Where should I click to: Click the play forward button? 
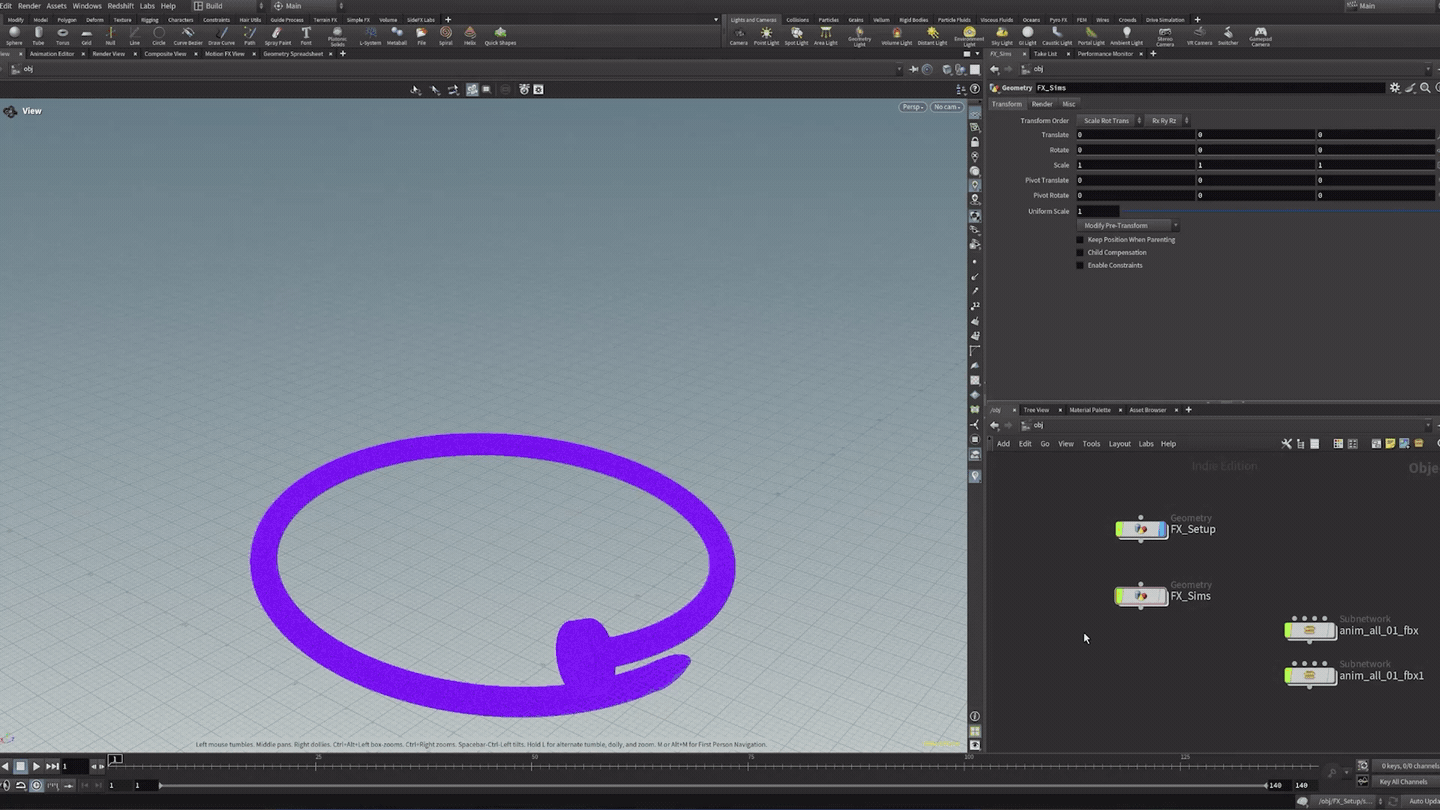[x=36, y=766]
